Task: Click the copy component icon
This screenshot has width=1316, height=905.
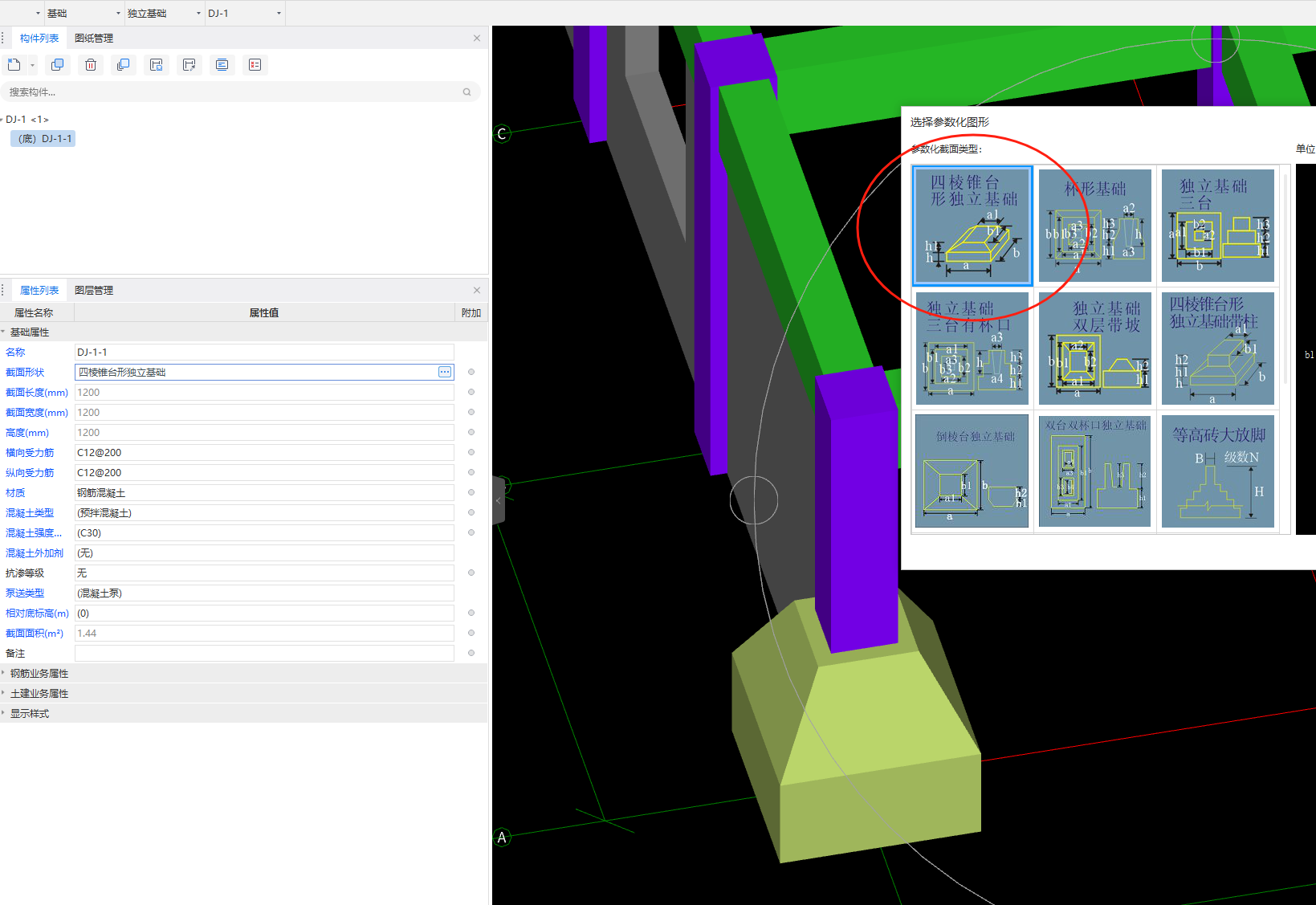Action: tap(57, 65)
